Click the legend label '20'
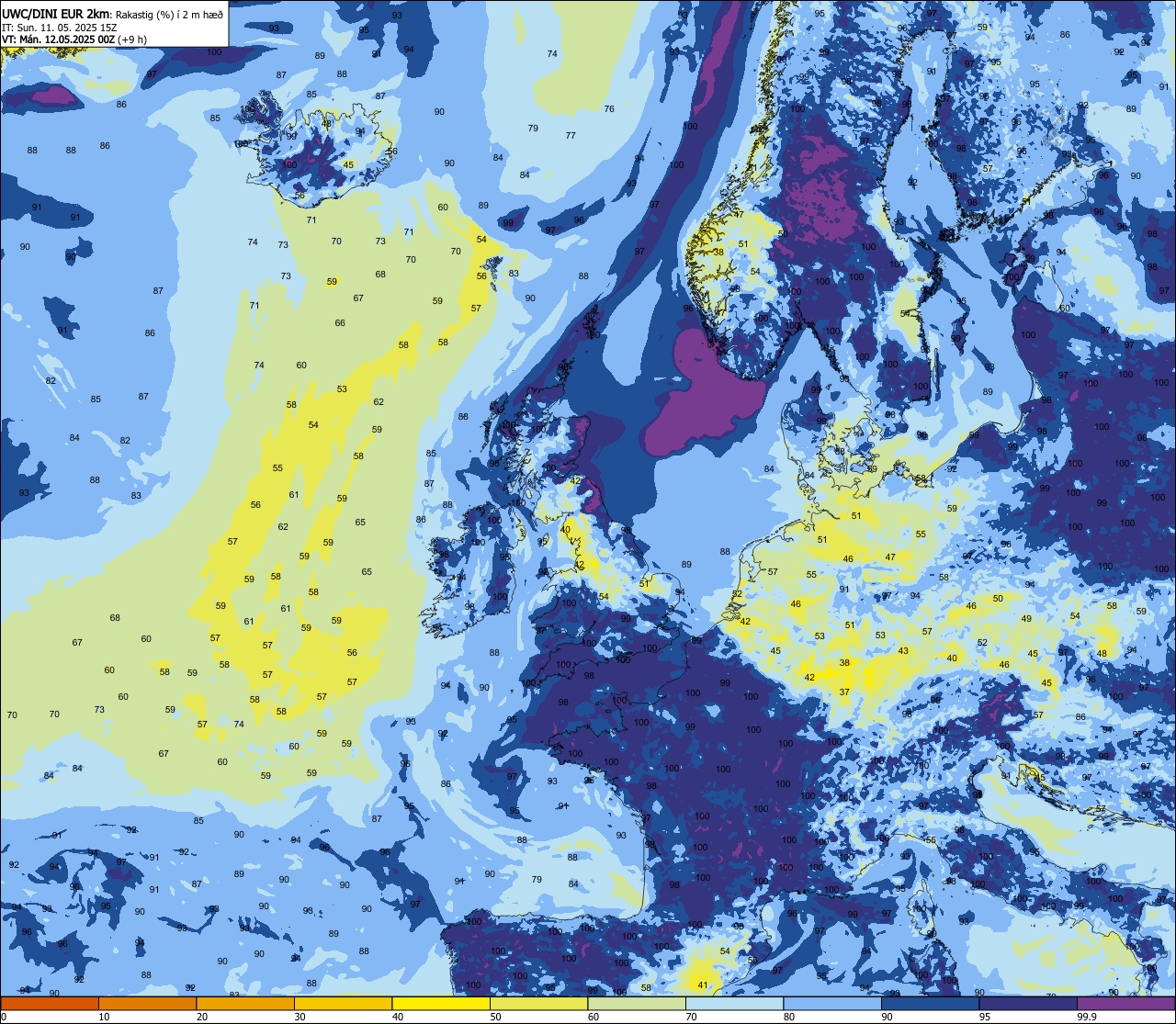1176x1024 pixels. pos(202,1017)
